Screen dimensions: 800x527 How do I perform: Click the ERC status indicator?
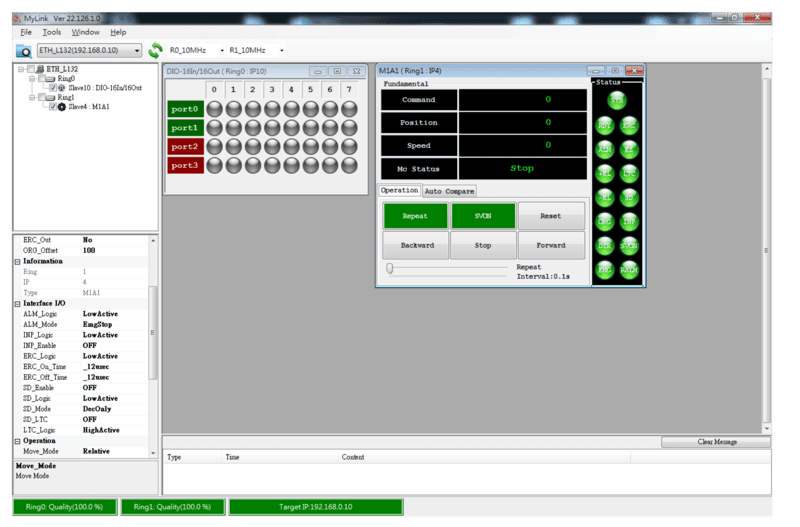pyautogui.click(x=629, y=126)
